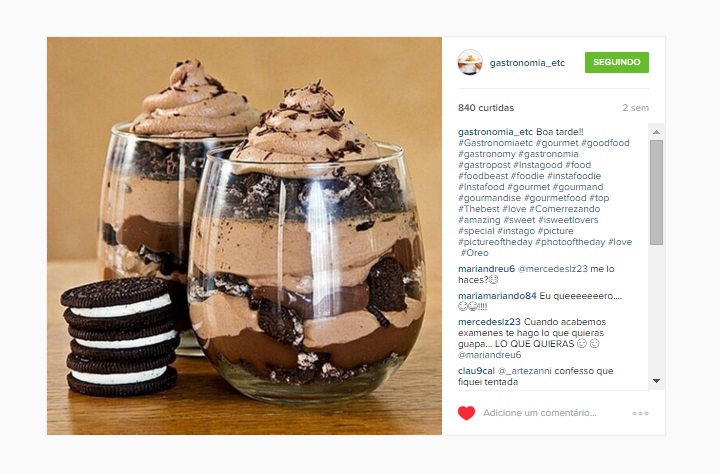Visit mariandreu6 commenter profile

(486, 269)
